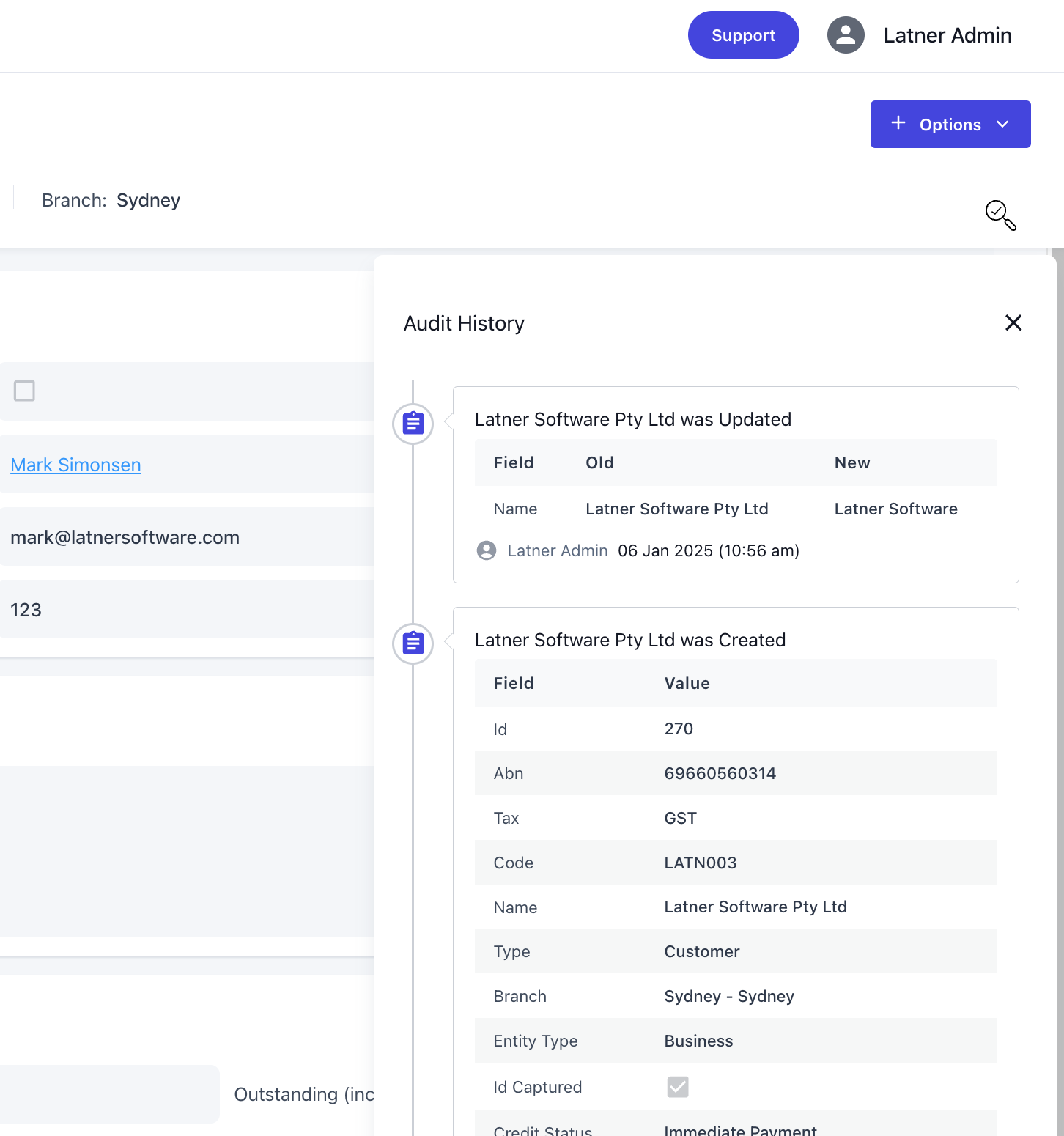Select the Branch Sydney label
Screen dimensions: 1064x1136
click(111, 200)
